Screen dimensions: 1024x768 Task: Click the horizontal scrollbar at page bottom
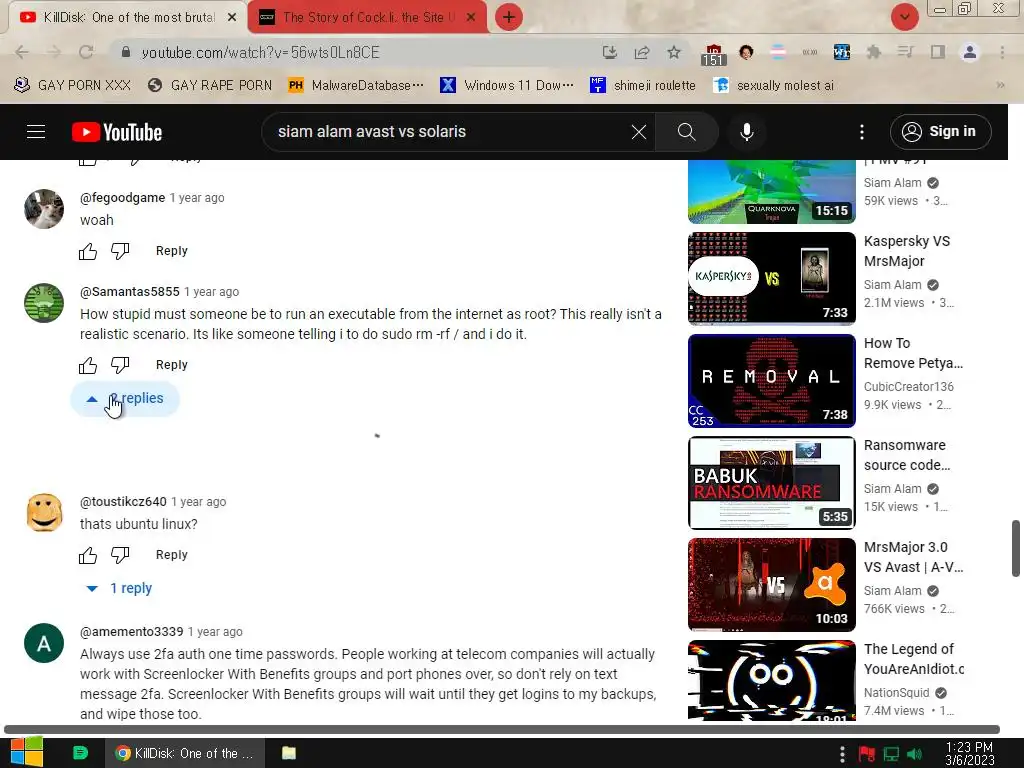pos(502,729)
